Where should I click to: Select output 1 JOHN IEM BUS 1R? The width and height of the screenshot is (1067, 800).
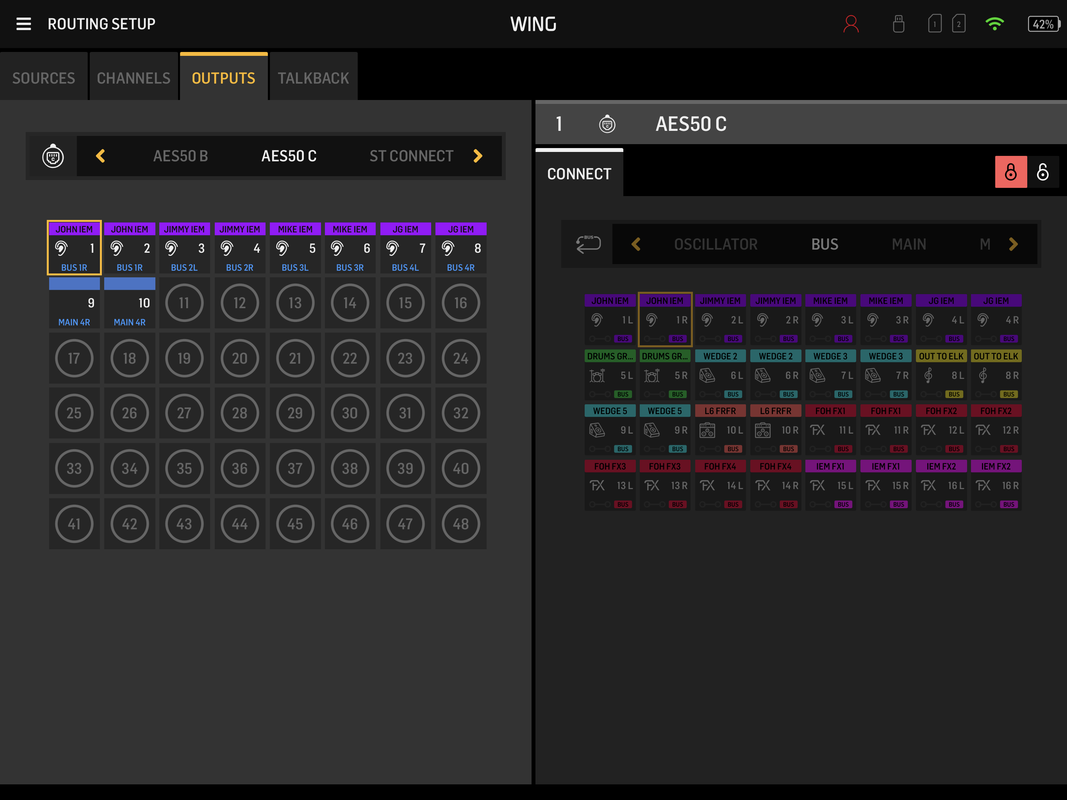(74, 248)
